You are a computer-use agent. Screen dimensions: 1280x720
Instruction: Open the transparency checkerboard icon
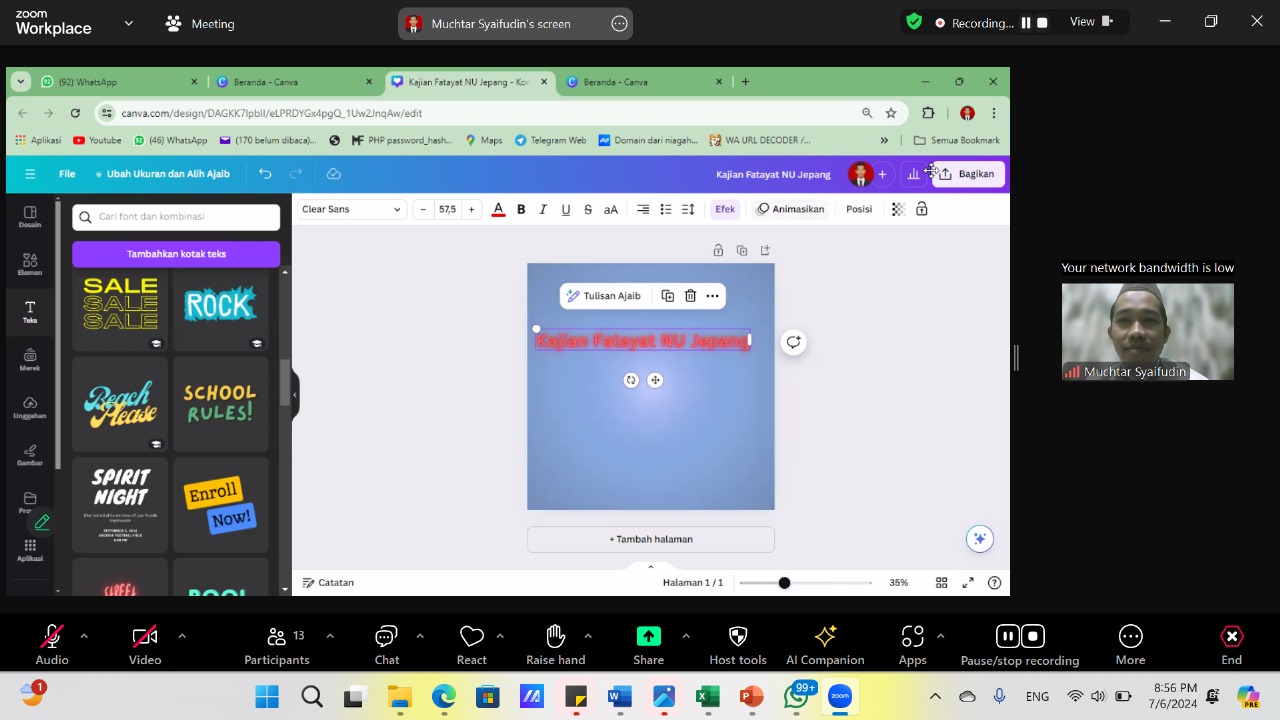point(898,209)
